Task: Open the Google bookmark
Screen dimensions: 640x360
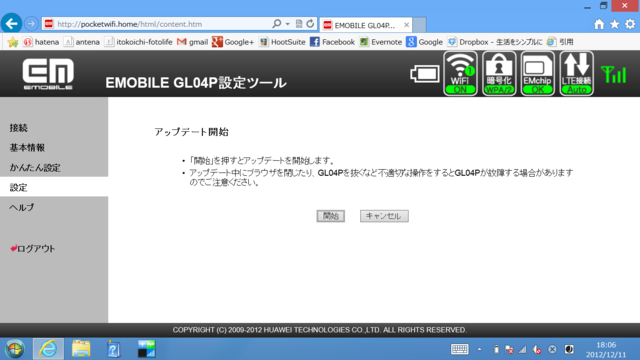Action: coord(424,42)
